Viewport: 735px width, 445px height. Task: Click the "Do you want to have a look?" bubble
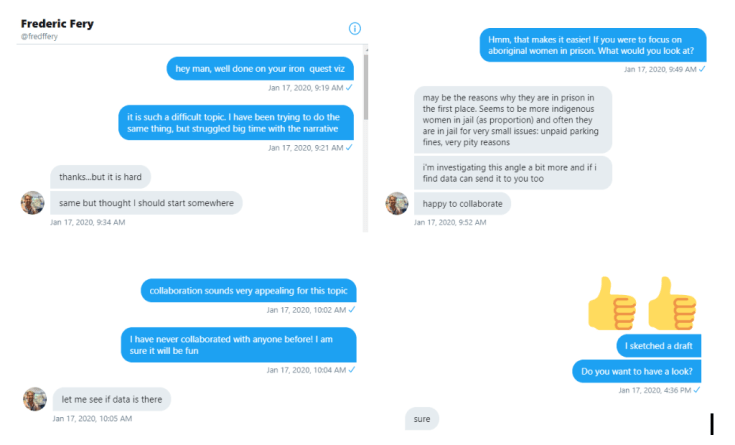[x=638, y=372]
